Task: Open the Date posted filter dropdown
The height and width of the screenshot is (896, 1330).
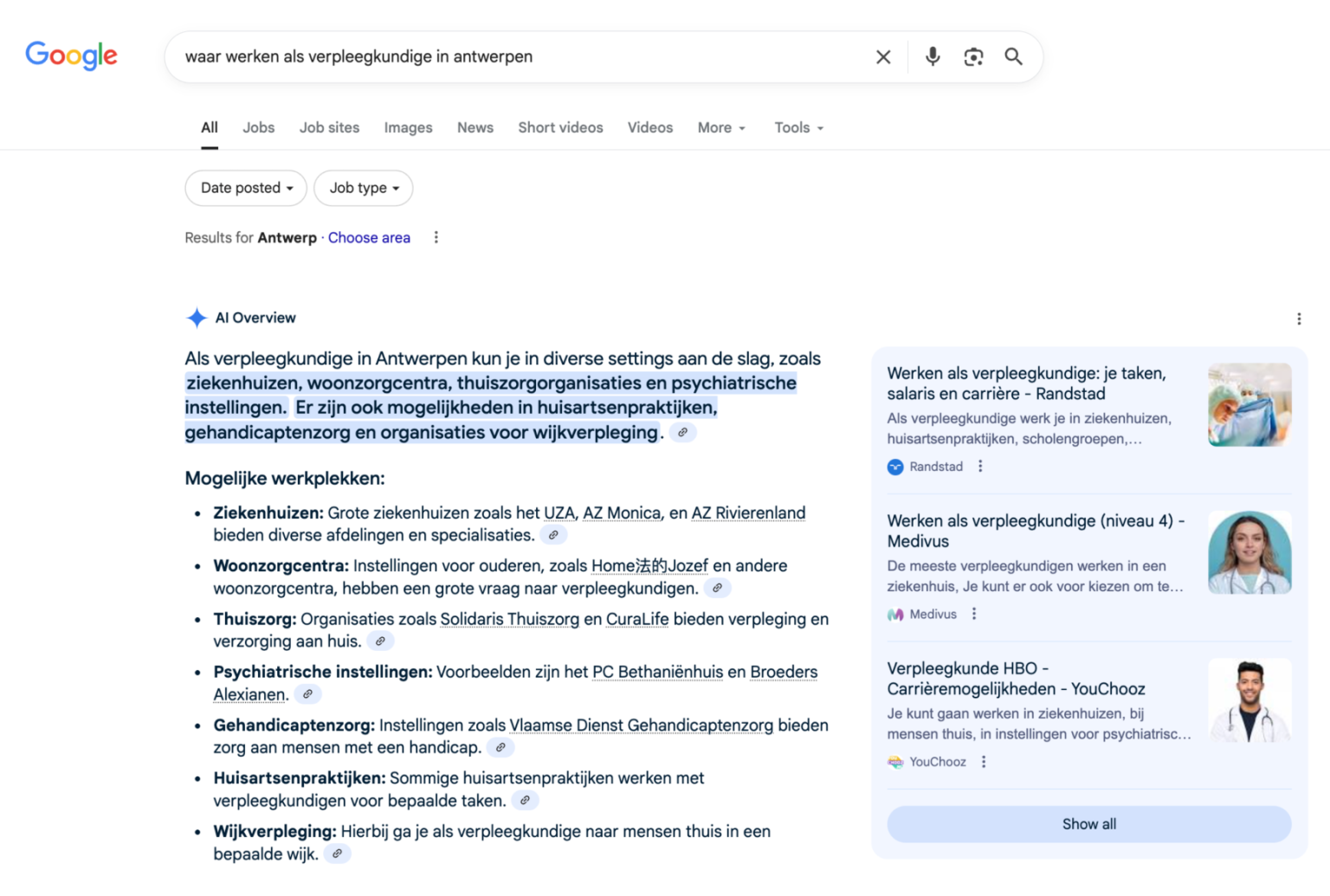Action: point(246,188)
